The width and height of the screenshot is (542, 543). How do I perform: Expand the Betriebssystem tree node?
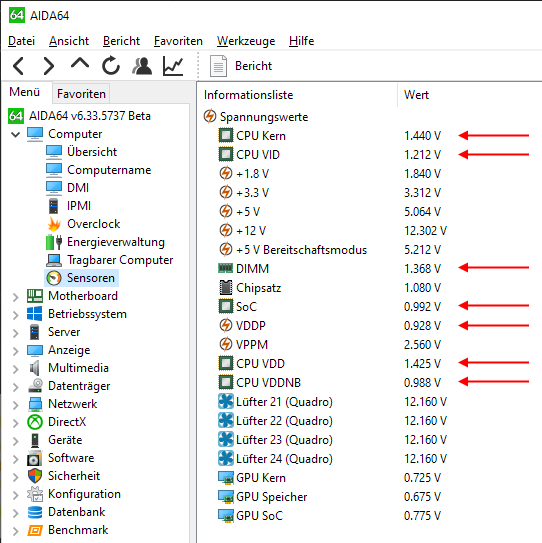pyautogui.click(x=15, y=315)
